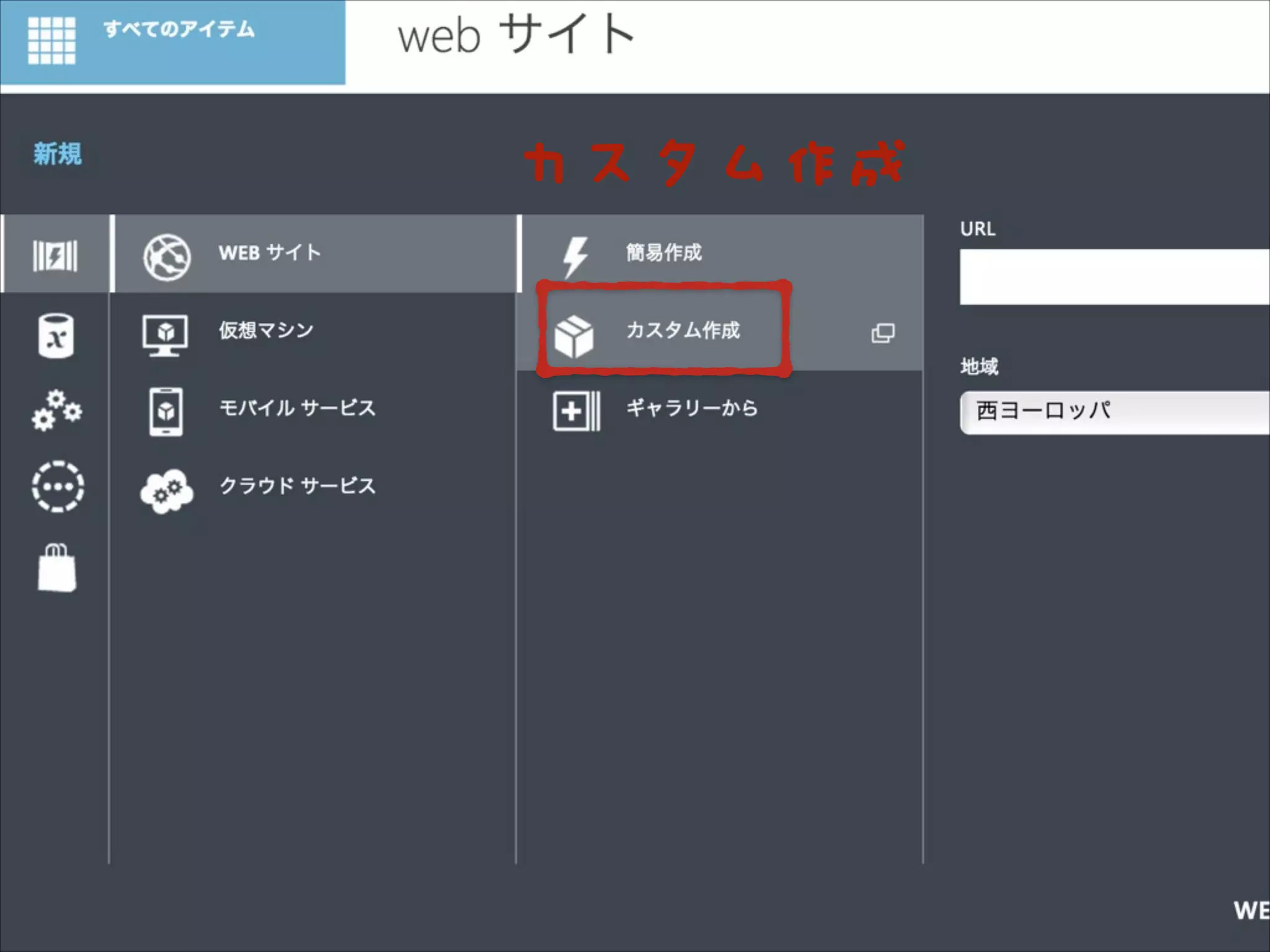The height and width of the screenshot is (952, 1270).
Task: Click the モバイル サービス phone icon
Action: coord(166,412)
